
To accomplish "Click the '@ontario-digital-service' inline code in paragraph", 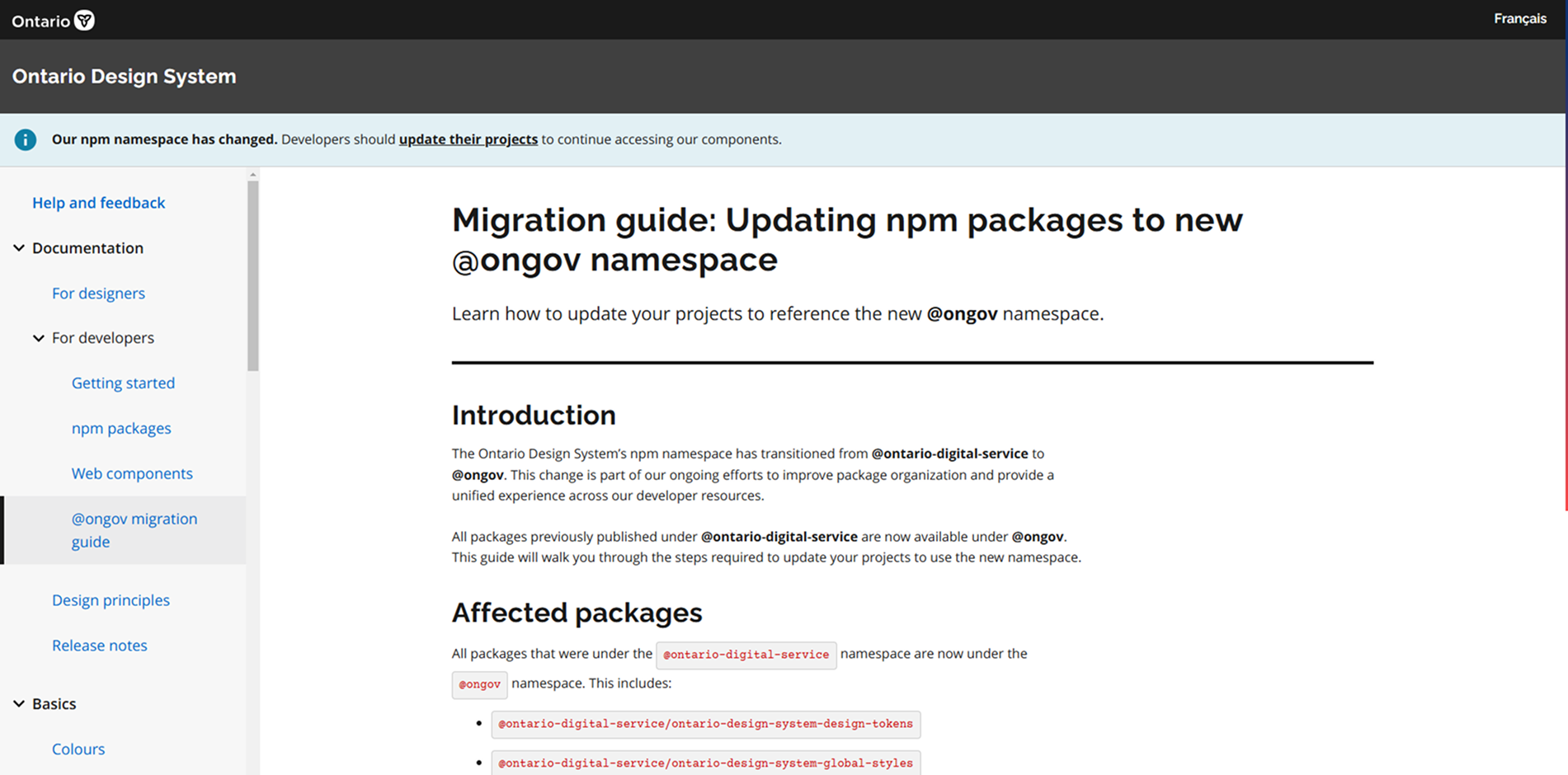I will coord(746,655).
